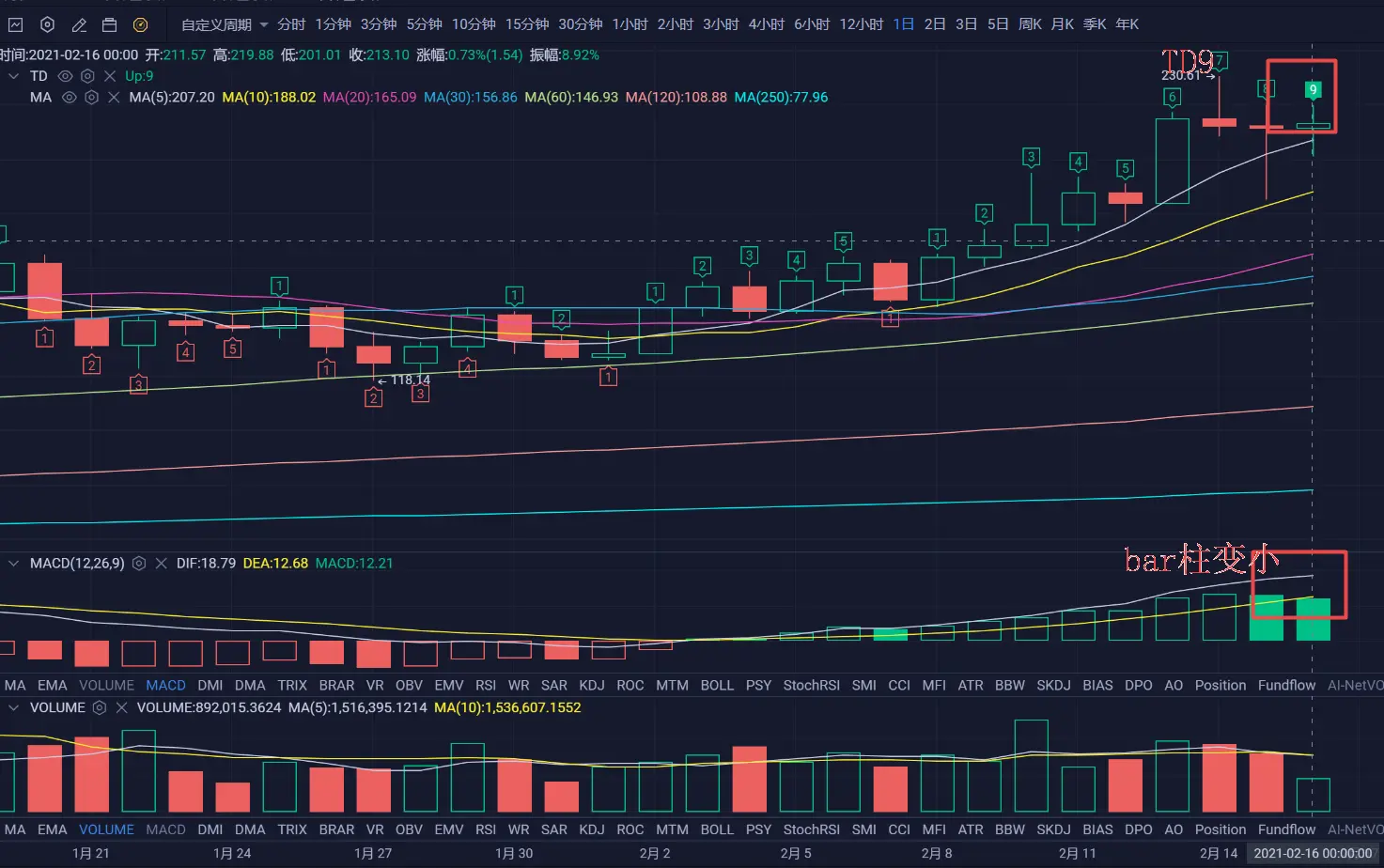This screenshot has height=868, width=1384.
Task: Select StochRSI in the MACD panel indicator row
Action: (x=812, y=686)
